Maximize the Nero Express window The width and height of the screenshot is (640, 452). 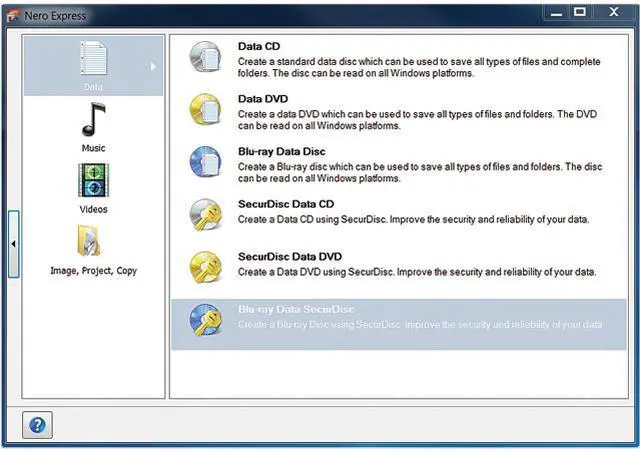click(580, 12)
